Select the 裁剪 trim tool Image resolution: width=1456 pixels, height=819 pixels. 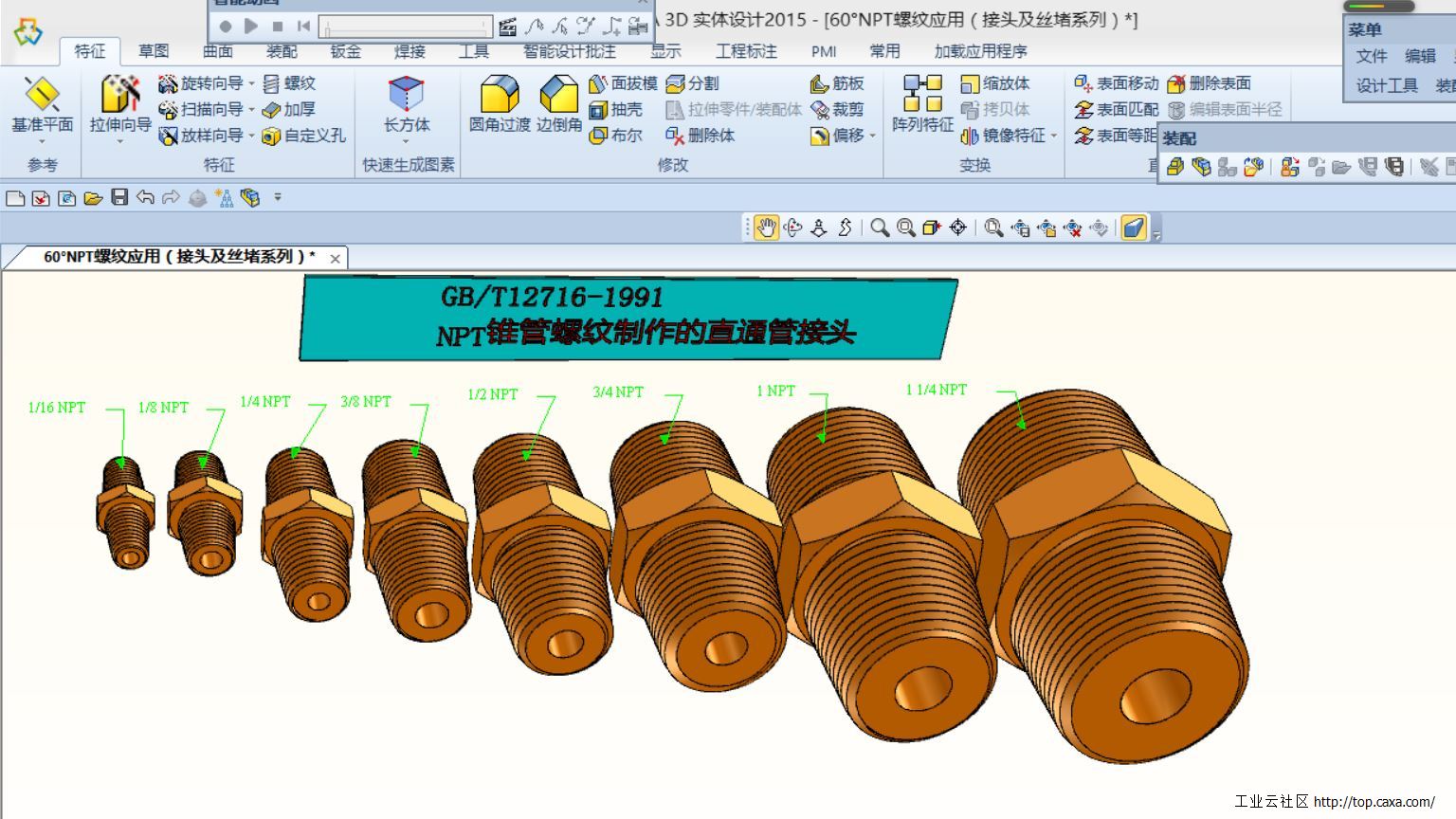[837, 110]
